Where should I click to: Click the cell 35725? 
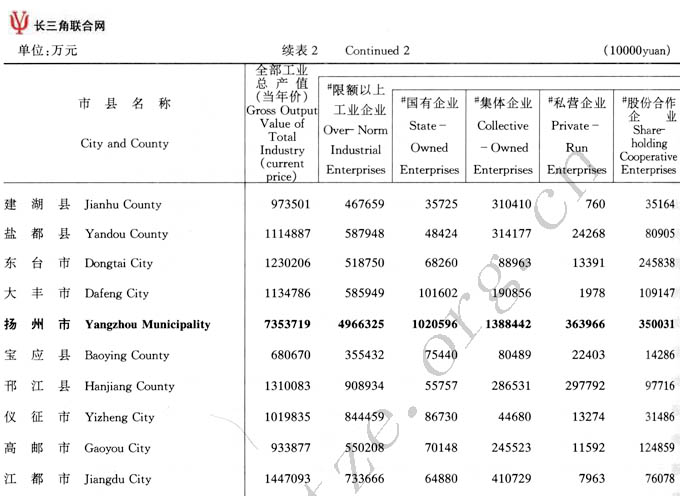click(x=441, y=204)
